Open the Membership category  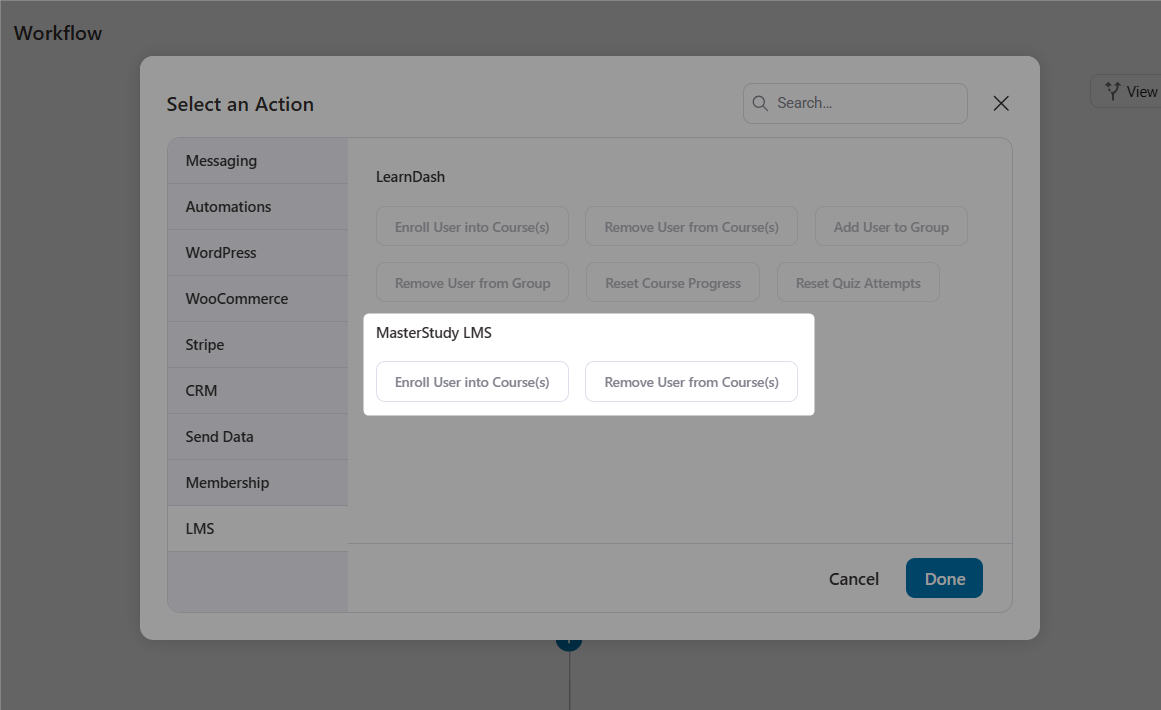pyautogui.click(x=258, y=482)
